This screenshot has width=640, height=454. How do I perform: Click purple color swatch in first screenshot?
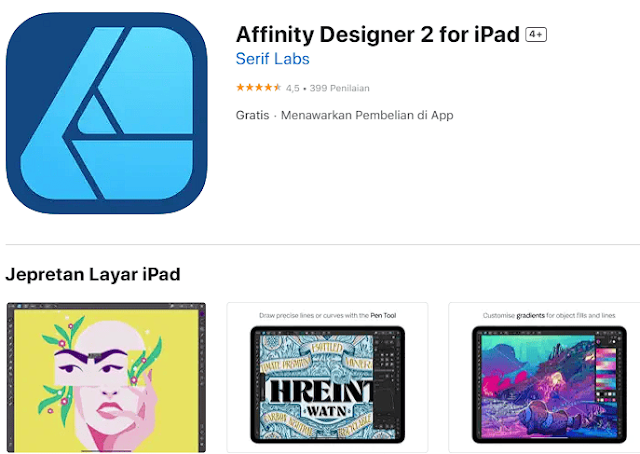pyautogui.click(x=202, y=314)
